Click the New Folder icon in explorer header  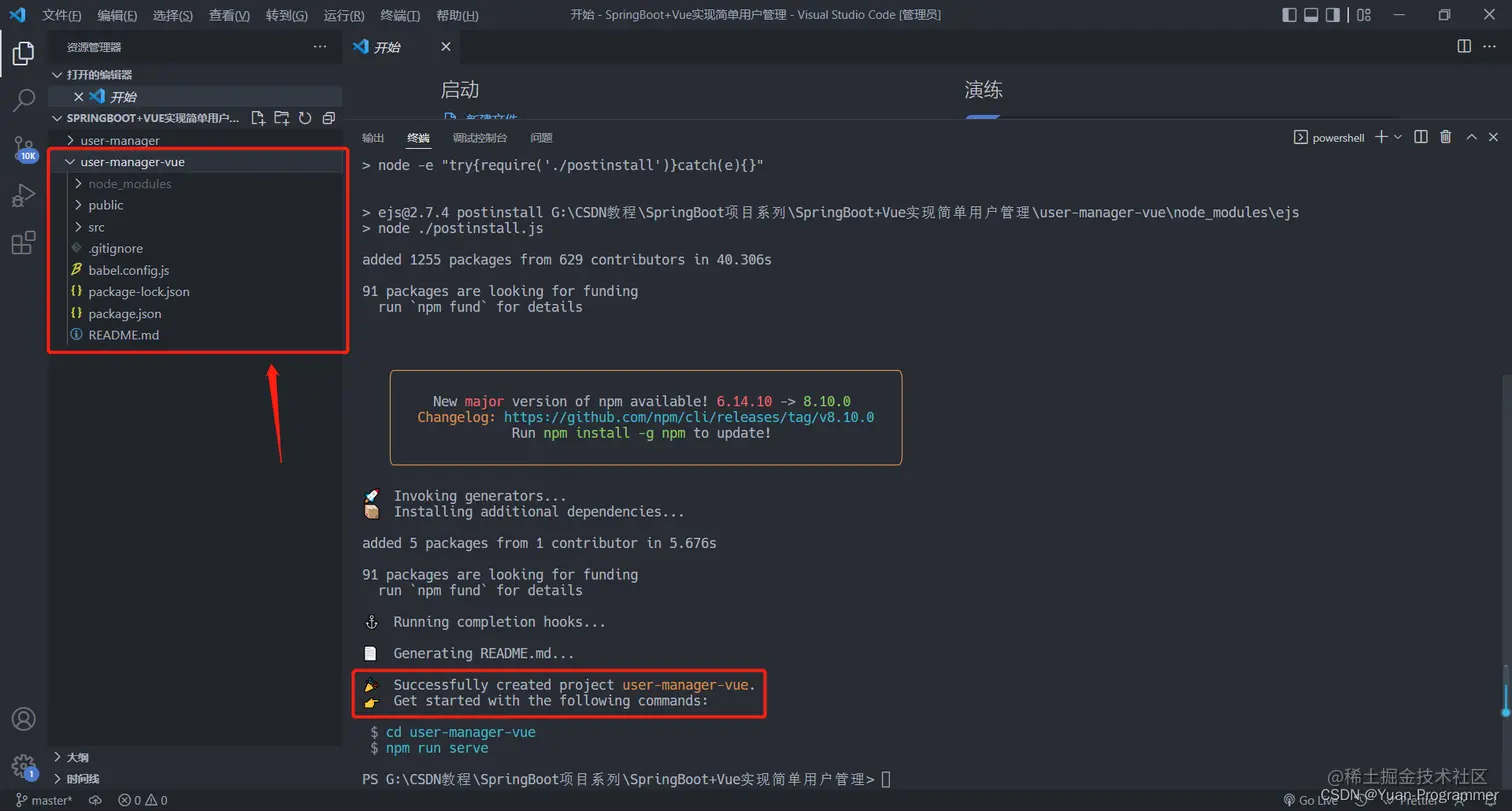tap(281, 118)
